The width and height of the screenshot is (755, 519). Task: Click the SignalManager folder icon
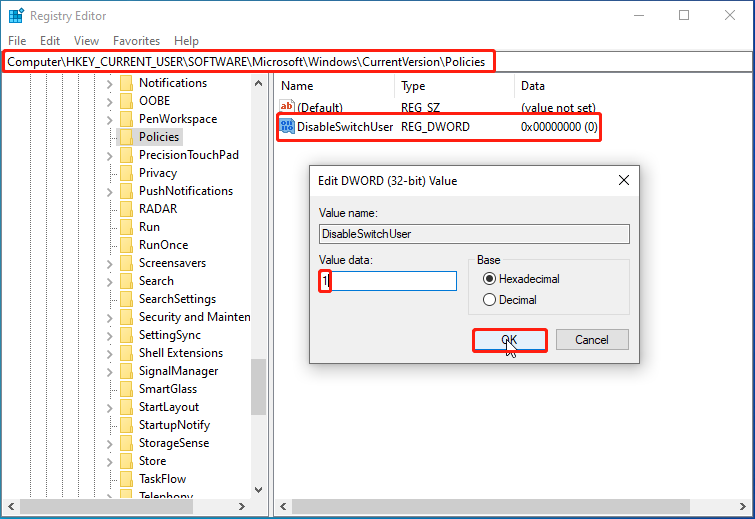point(127,371)
